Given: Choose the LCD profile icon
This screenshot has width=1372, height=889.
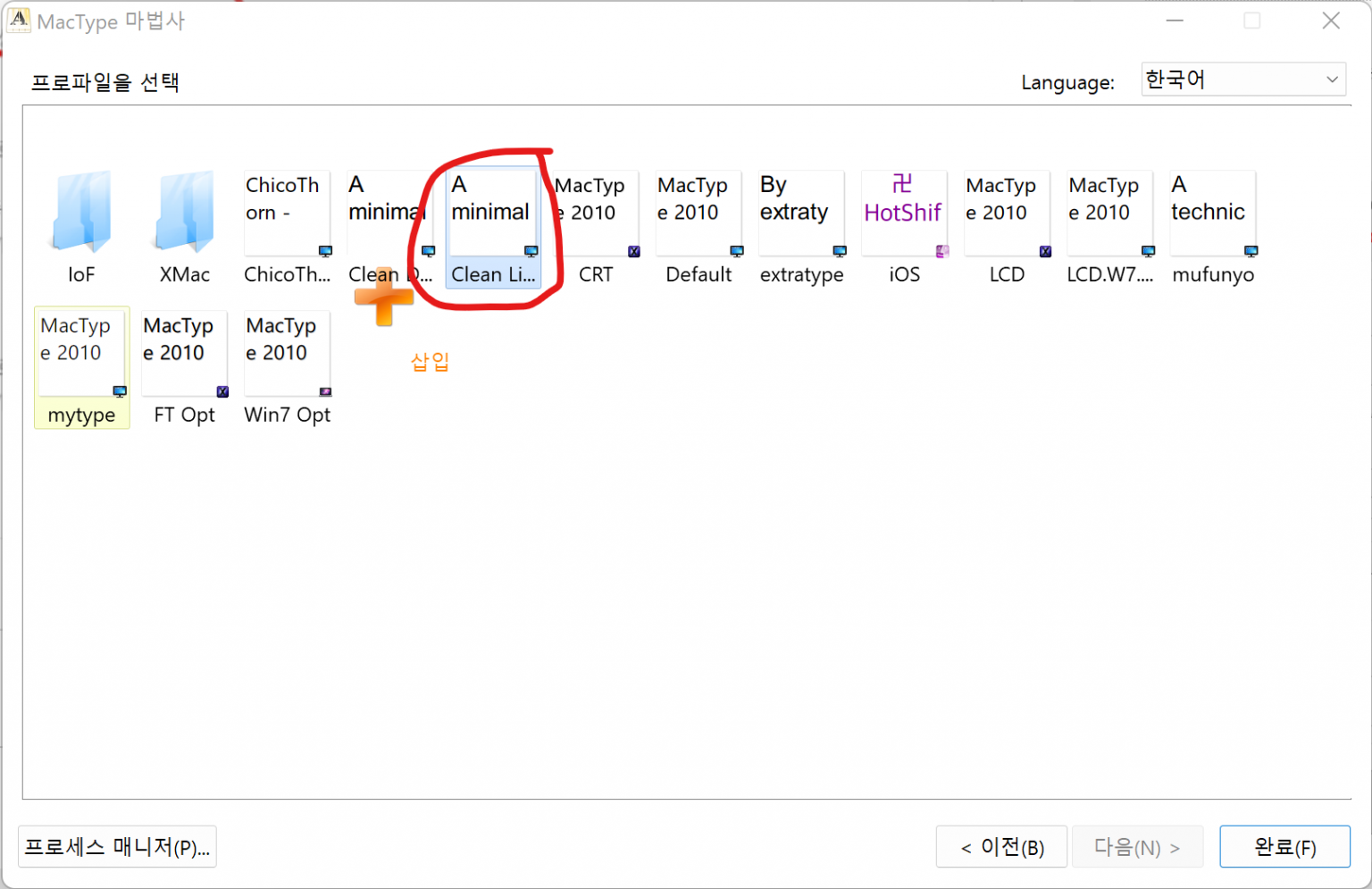Looking at the screenshot, I should pos(1008,213).
